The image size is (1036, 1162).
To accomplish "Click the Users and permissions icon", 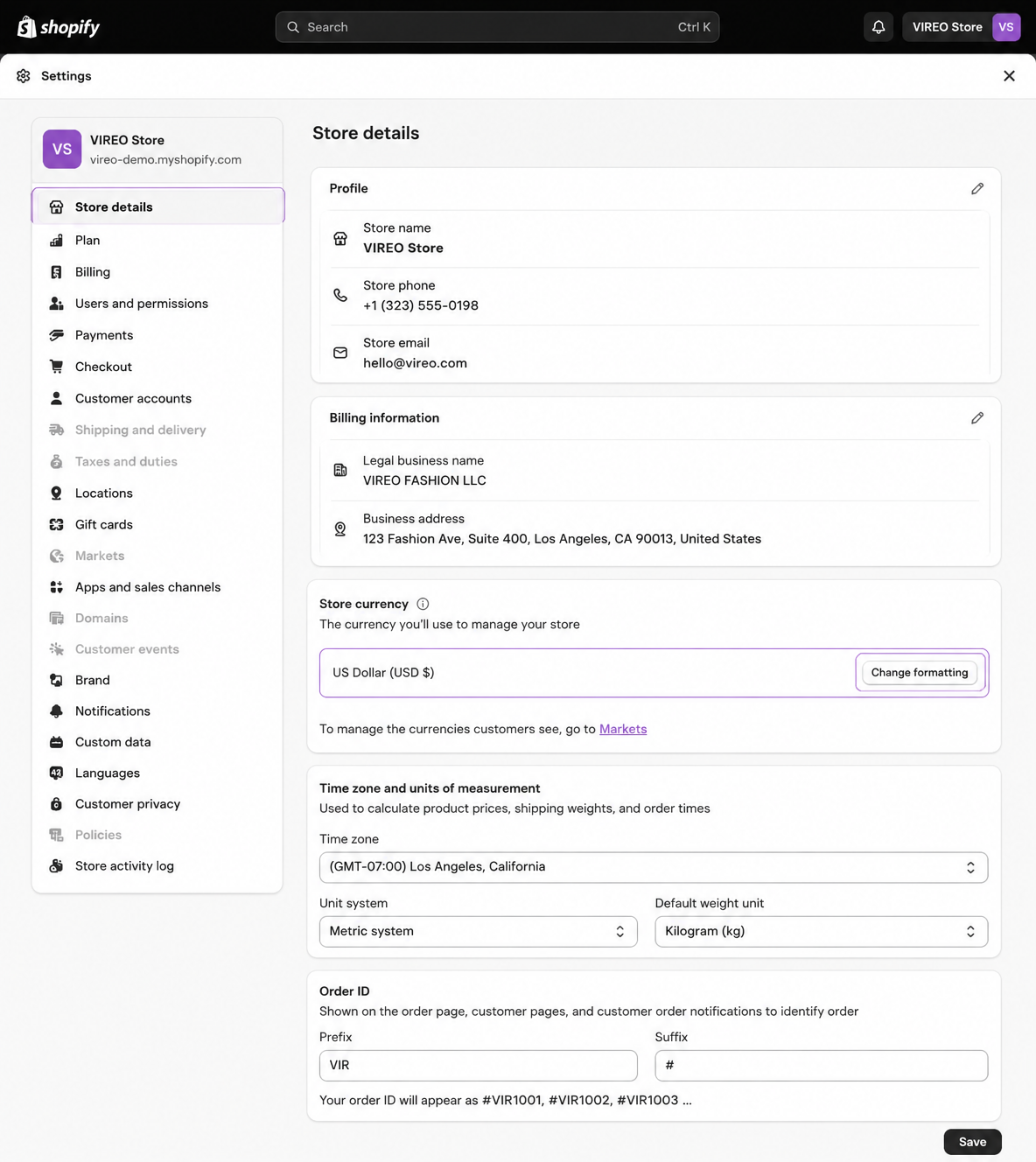I will [56, 304].
